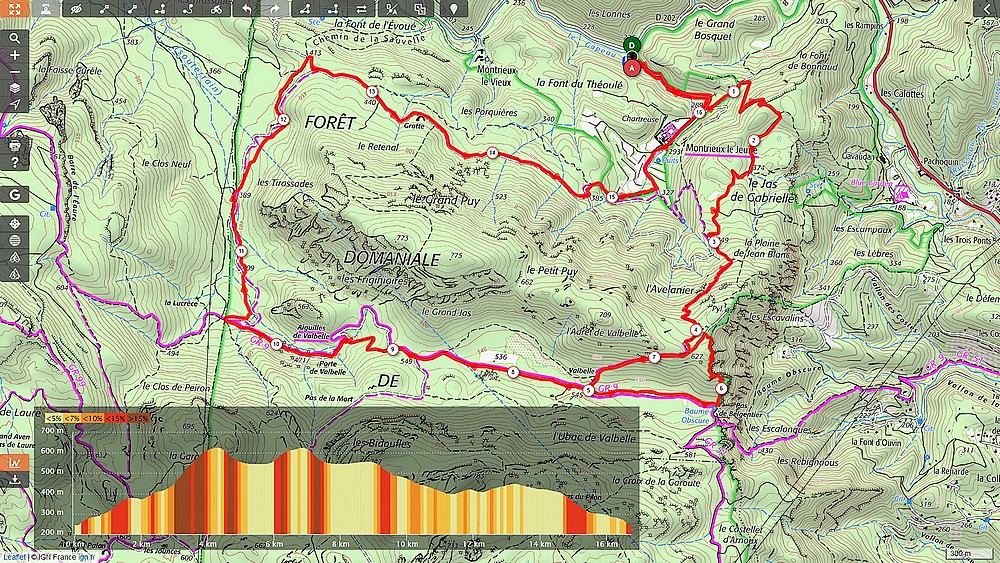
Task: Click route waypoint number 10
Action: coord(276,344)
